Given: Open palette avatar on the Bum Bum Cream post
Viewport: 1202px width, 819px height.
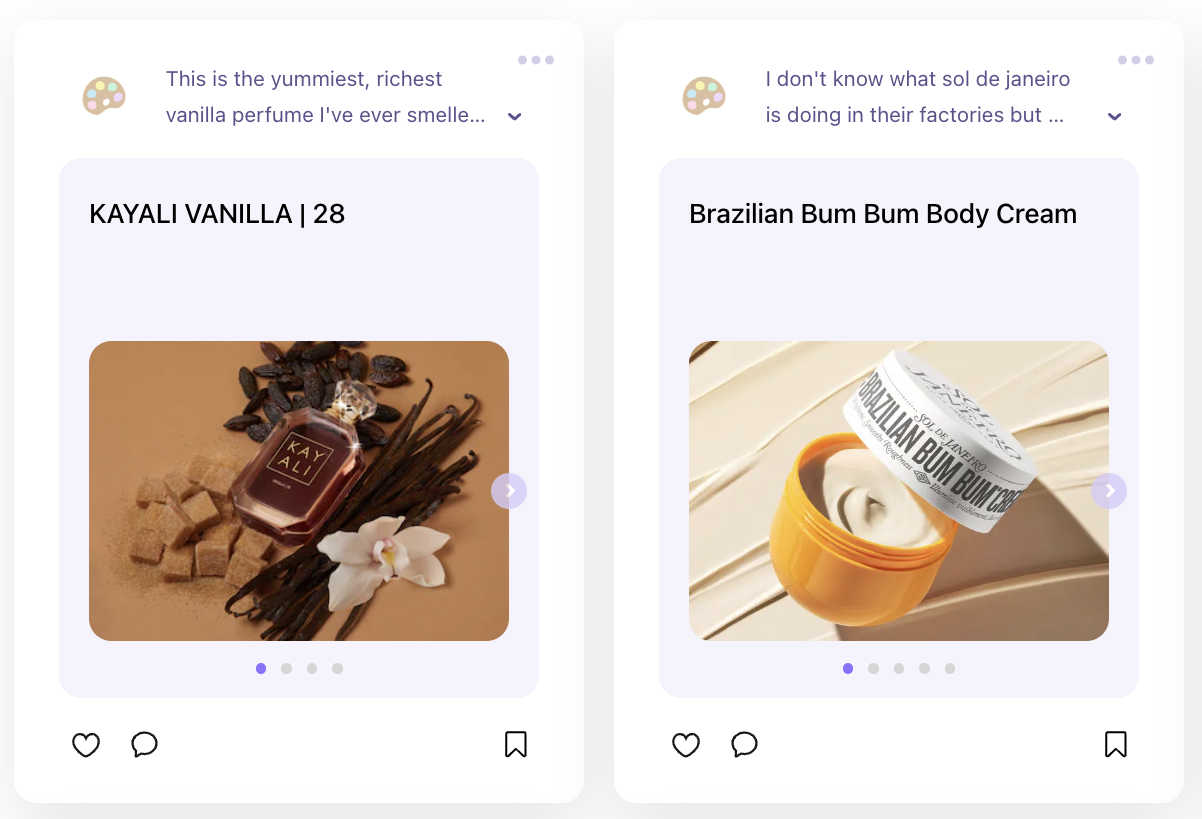Looking at the screenshot, I should tap(704, 96).
